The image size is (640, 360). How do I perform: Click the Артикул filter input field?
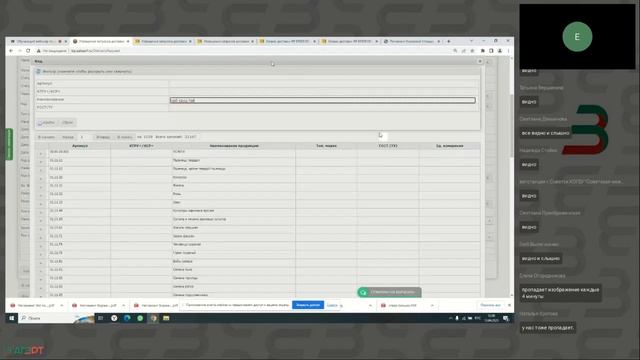point(322,84)
